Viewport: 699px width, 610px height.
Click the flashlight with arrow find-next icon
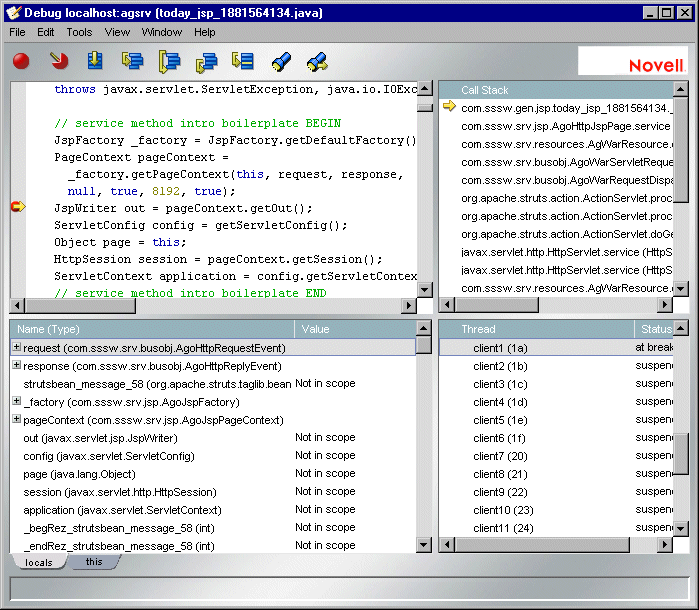[317, 62]
